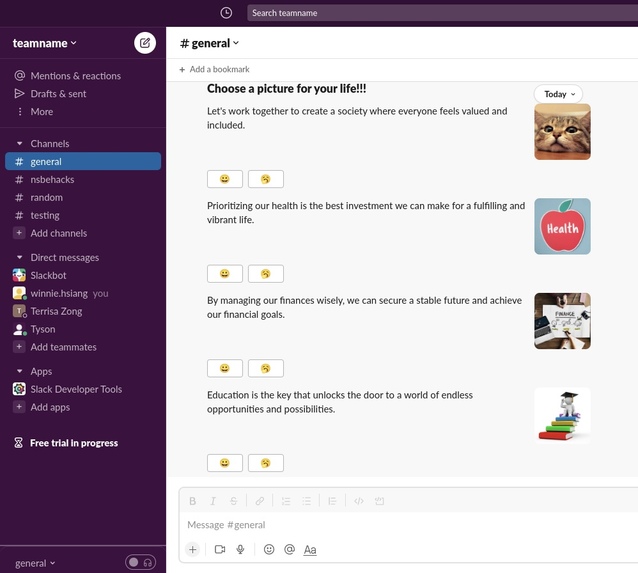
Task: Open the Health apple thumbnail
Action: (562, 226)
